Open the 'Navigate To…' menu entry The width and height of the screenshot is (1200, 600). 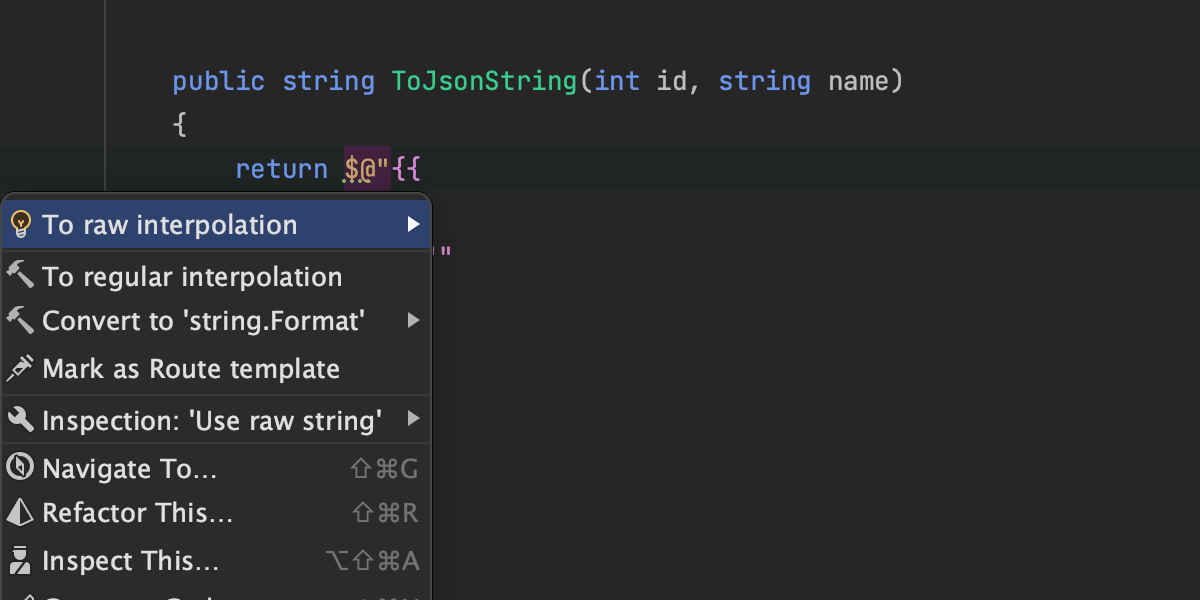tap(130, 468)
